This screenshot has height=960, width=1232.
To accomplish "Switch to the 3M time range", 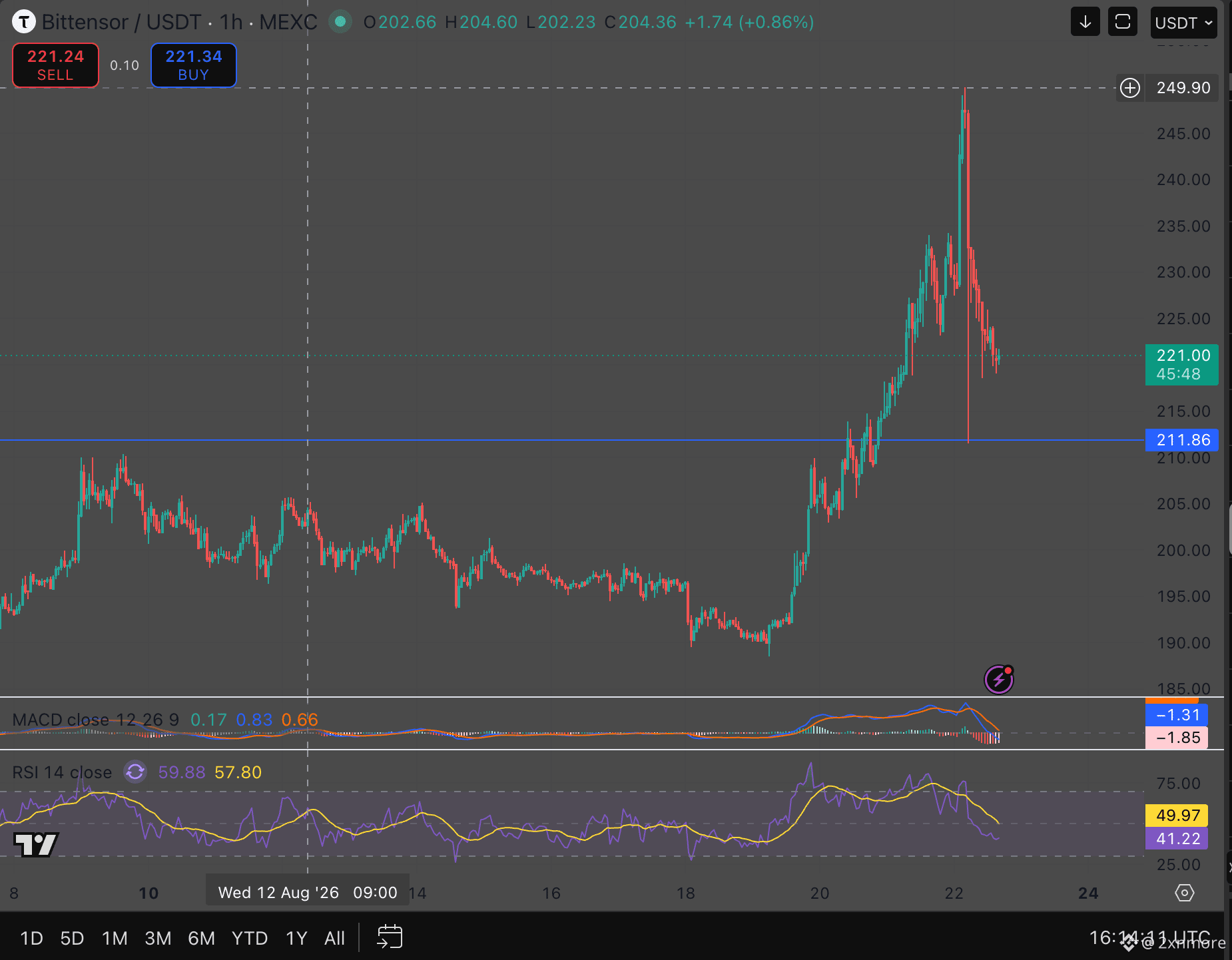I will pos(158,938).
